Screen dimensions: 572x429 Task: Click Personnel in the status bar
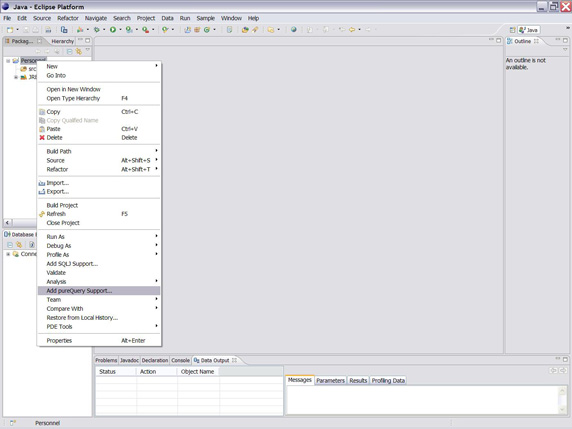click(x=47, y=423)
